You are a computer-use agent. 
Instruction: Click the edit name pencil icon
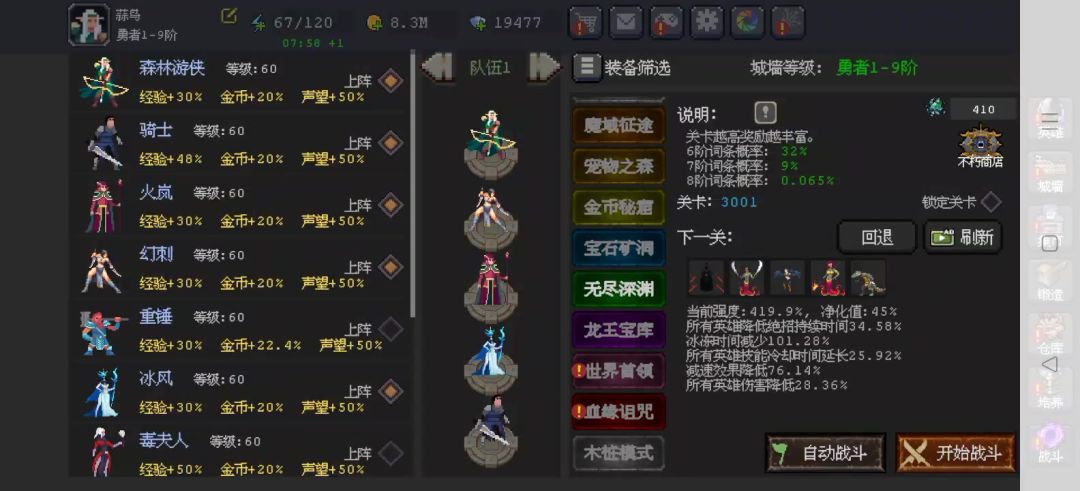pos(229,16)
